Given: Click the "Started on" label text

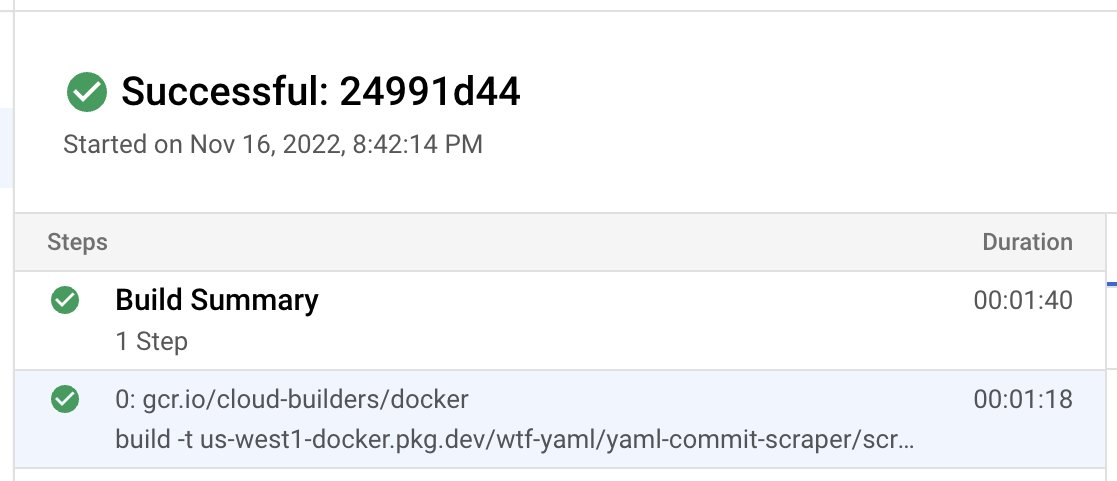Looking at the screenshot, I should click(x=123, y=145).
